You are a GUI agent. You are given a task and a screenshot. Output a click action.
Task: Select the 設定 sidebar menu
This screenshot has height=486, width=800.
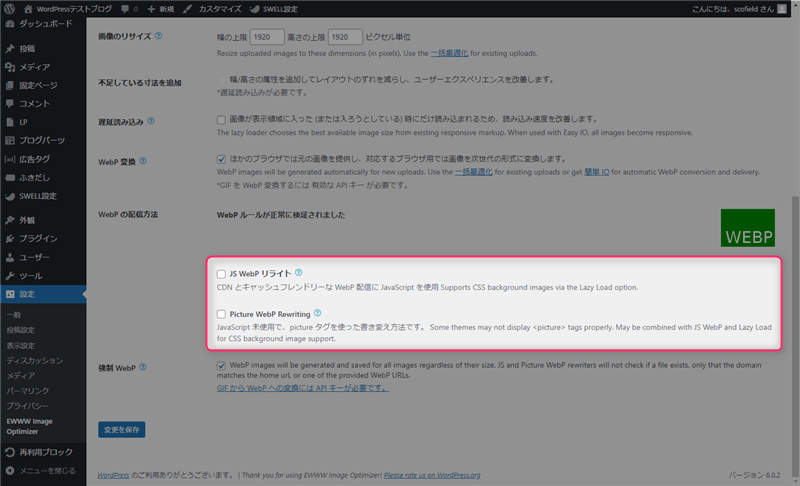43,294
